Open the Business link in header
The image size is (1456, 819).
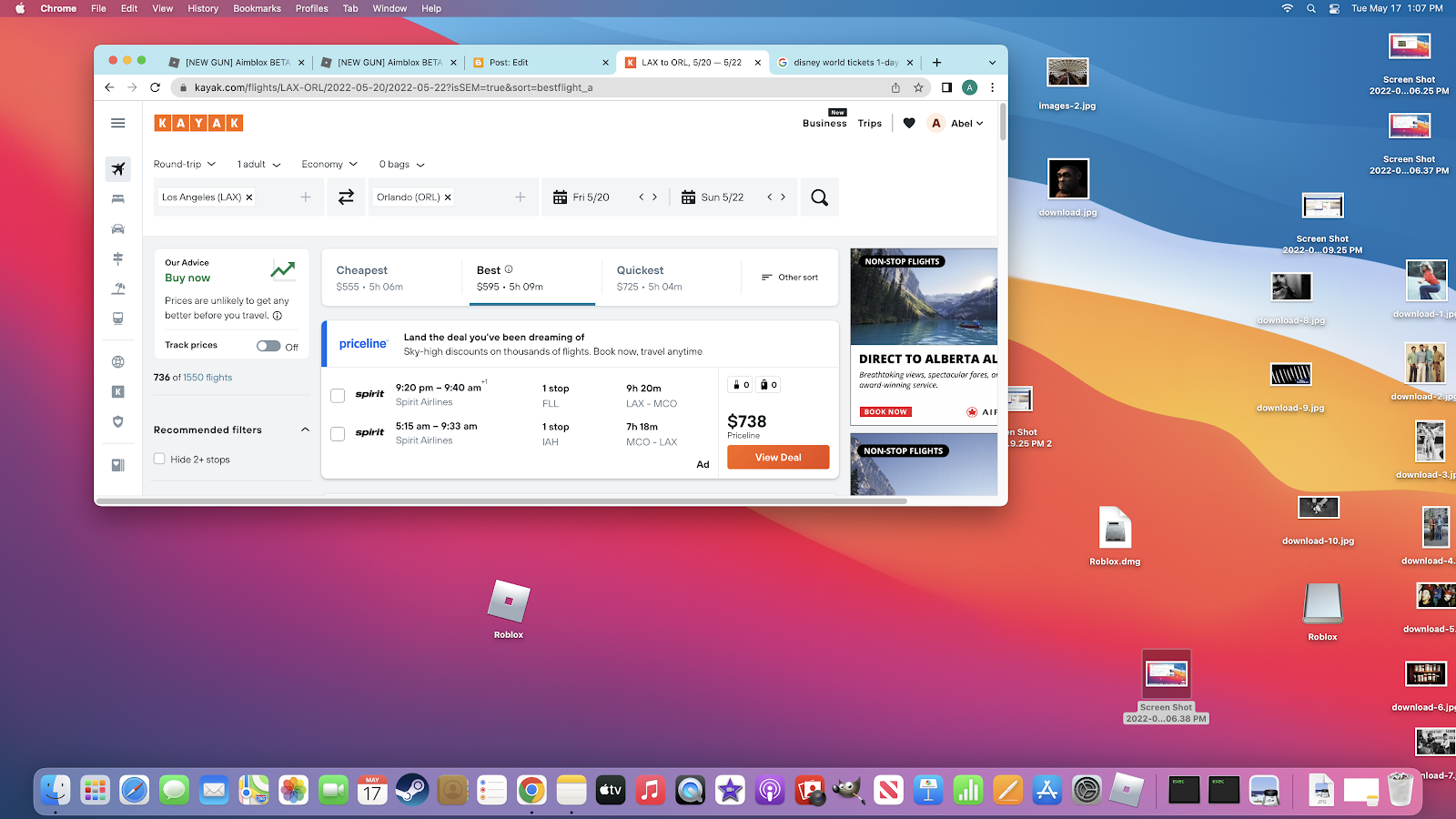coord(824,124)
